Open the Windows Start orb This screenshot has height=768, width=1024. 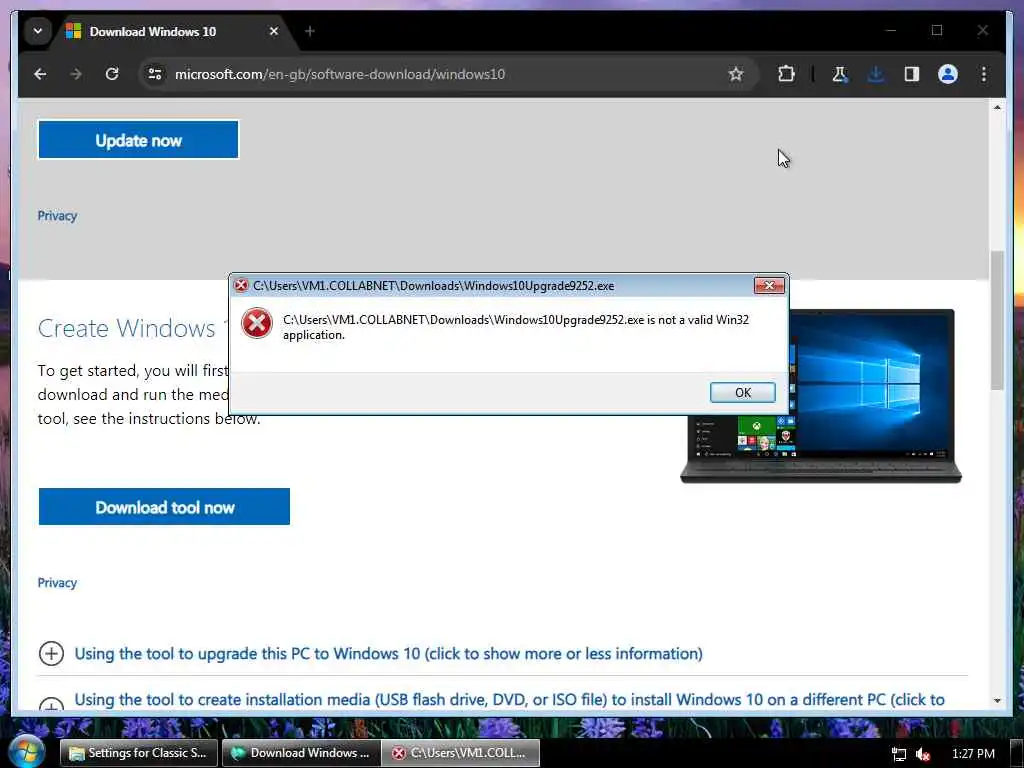click(27, 752)
